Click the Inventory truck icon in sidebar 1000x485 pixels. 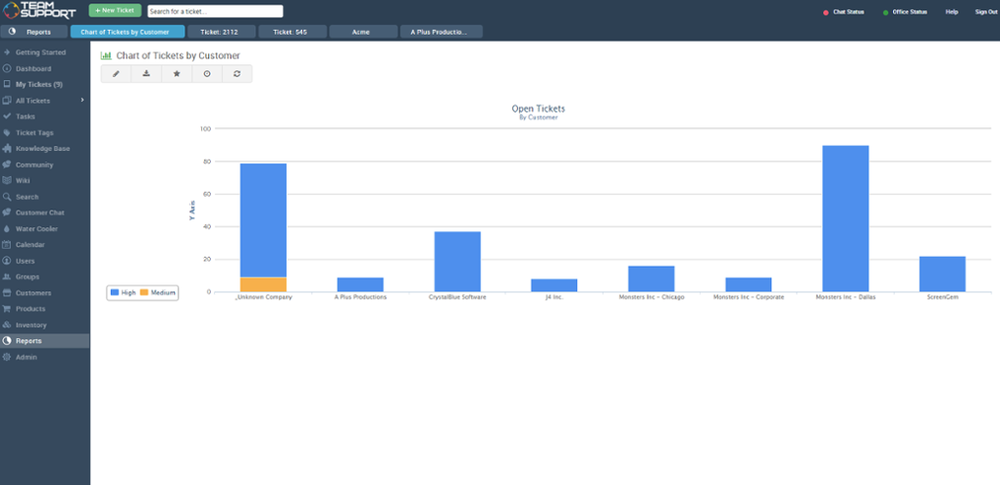(7, 325)
